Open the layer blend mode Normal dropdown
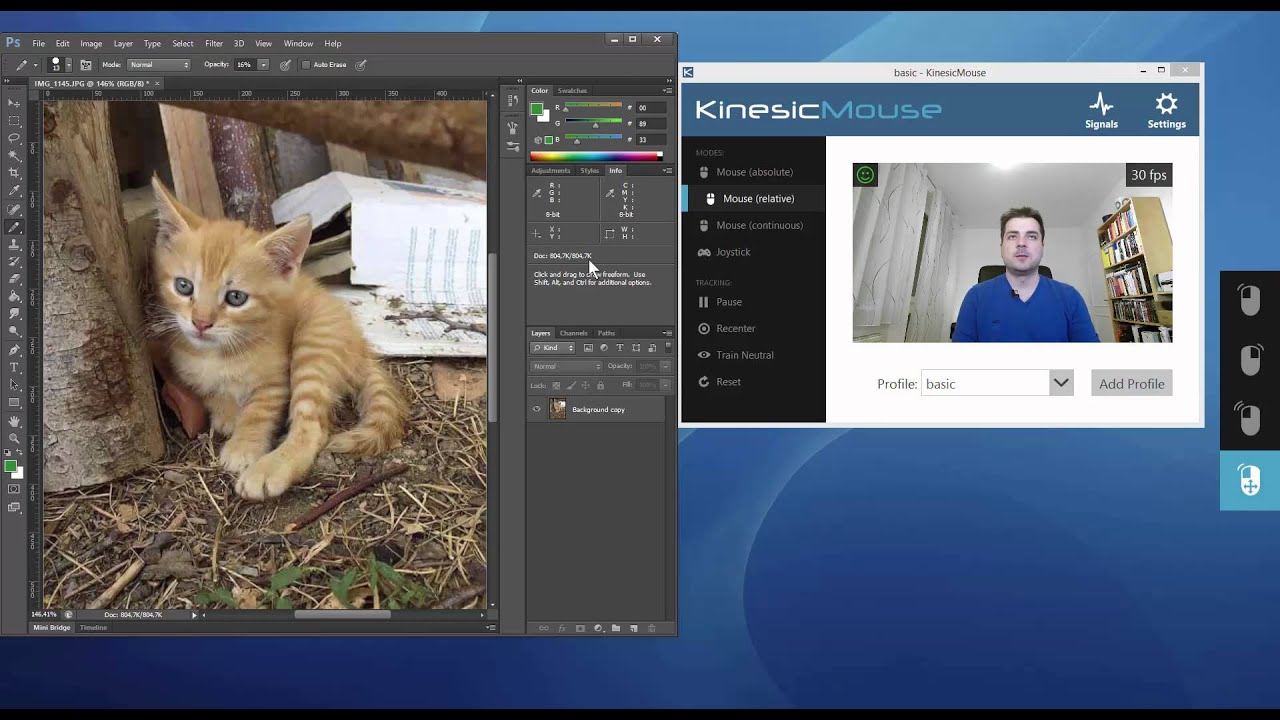Viewport: 1280px width, 720px height. (567, 366)
